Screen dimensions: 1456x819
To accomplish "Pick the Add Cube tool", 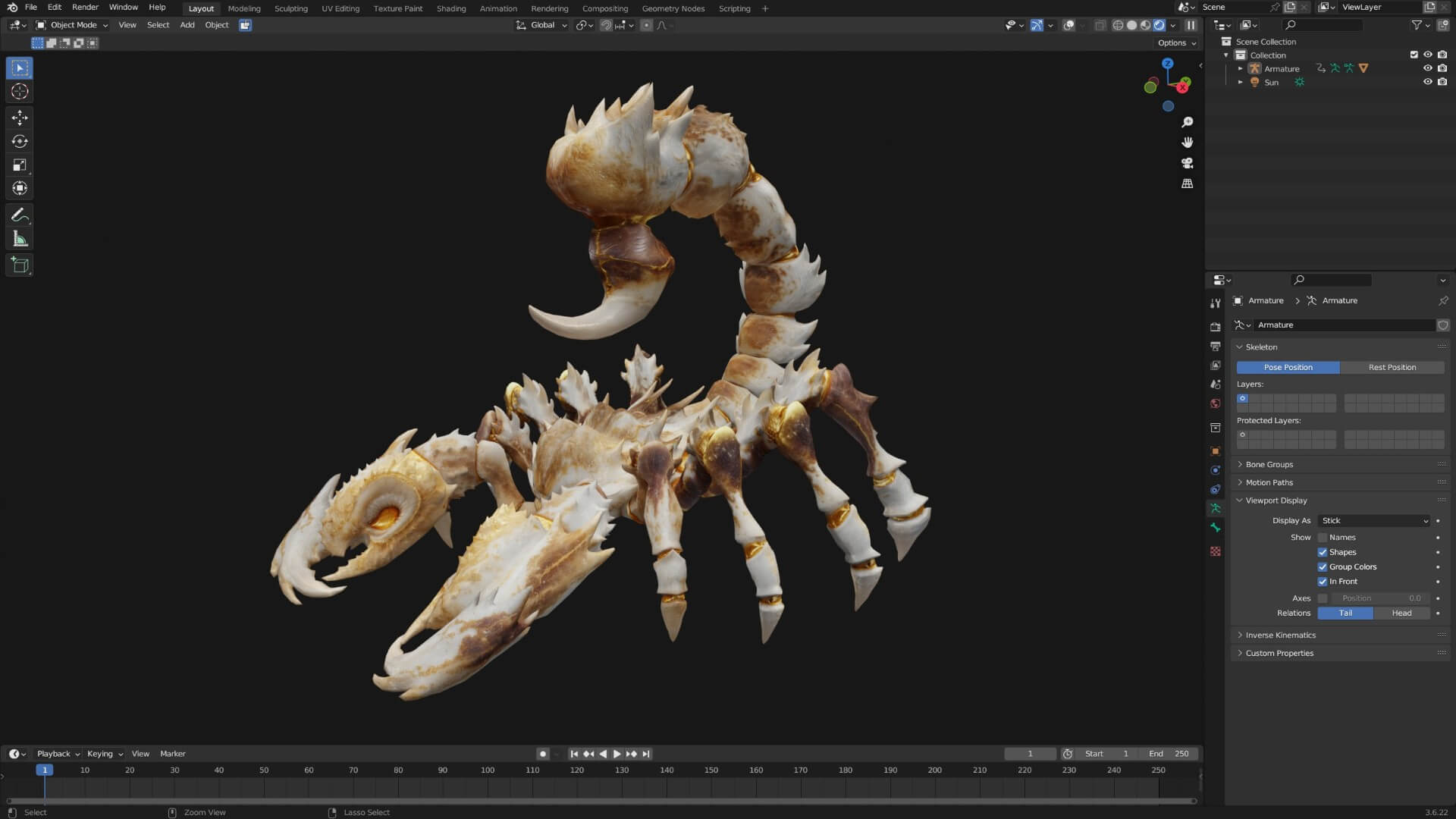I will point(20,265).
